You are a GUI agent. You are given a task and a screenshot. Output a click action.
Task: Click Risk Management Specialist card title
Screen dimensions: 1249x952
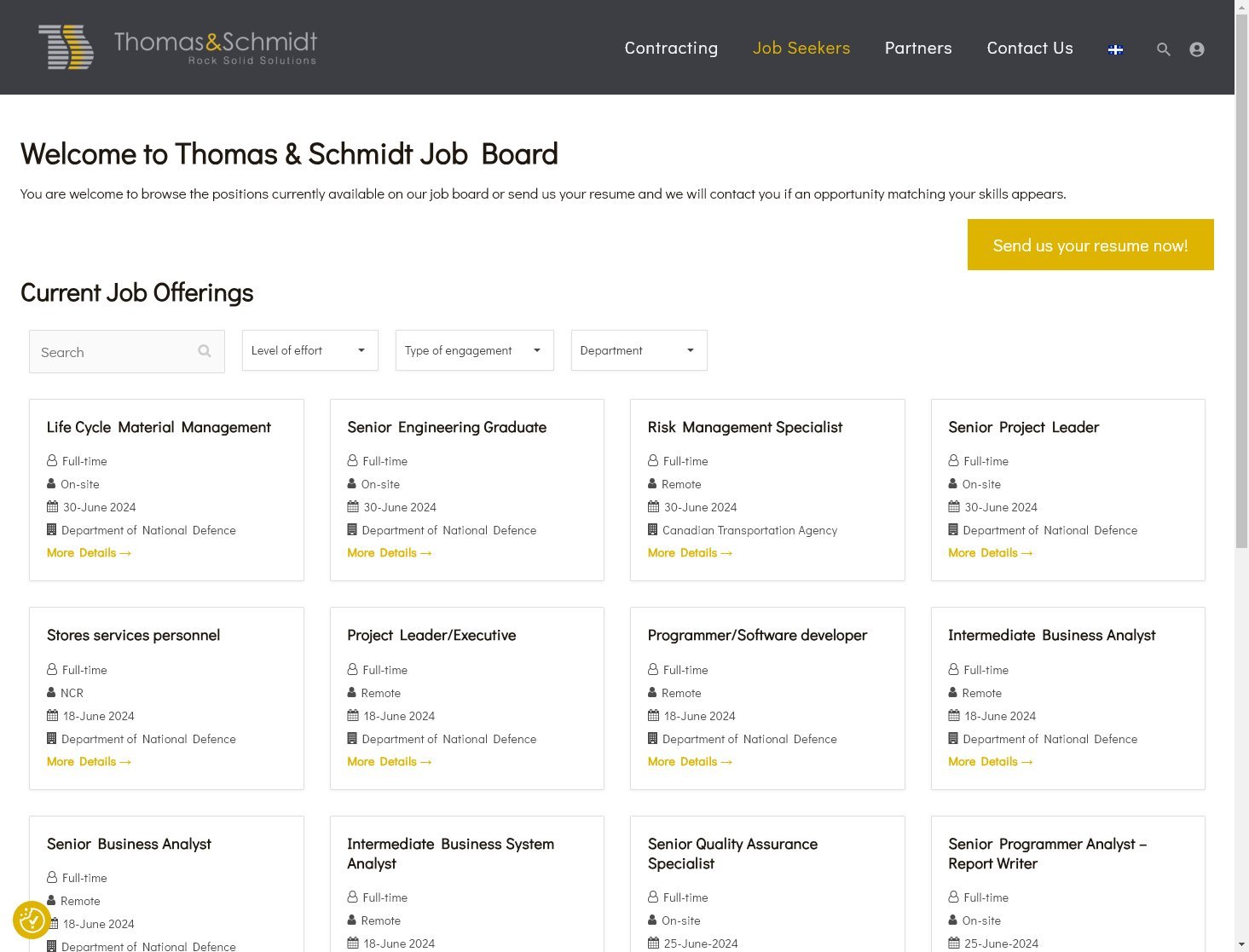[x=745, y=427]
